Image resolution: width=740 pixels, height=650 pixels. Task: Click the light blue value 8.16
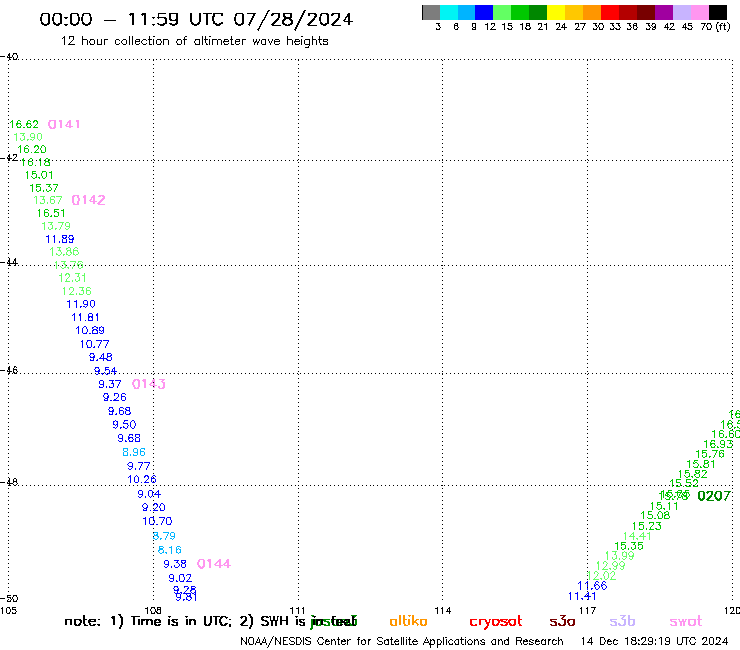click(170, 550)
